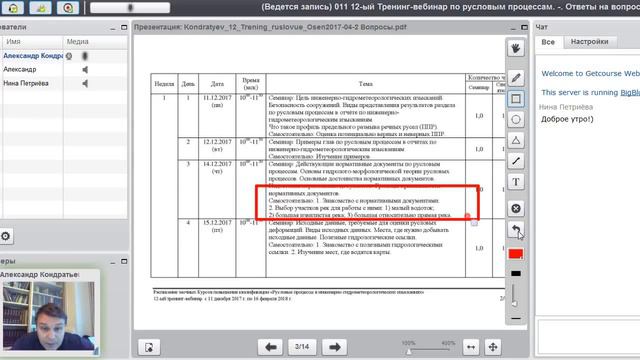Click the recording indicator icon in top bar
The image size is (640, 360).
pos(68,7)
